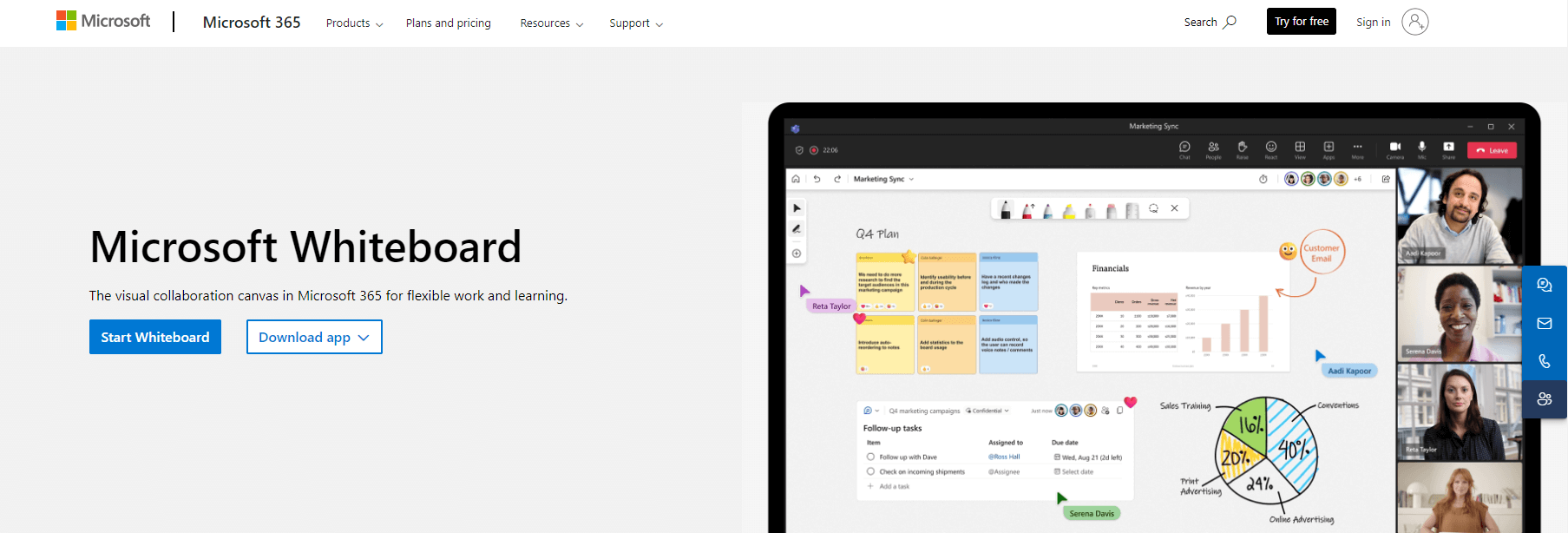Image resolution: width=1568 pixels, height=533 pixels.
Task: Click the whiteboard redo arrow
Action: (837, 179)
